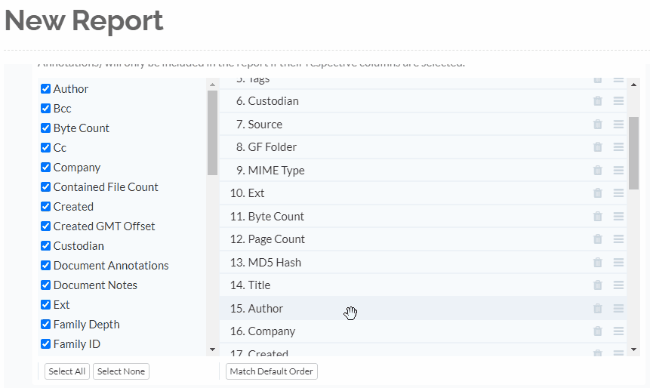Select the '13. MD5 Hash' row text
650x388 pixels.
pos(265,262)
